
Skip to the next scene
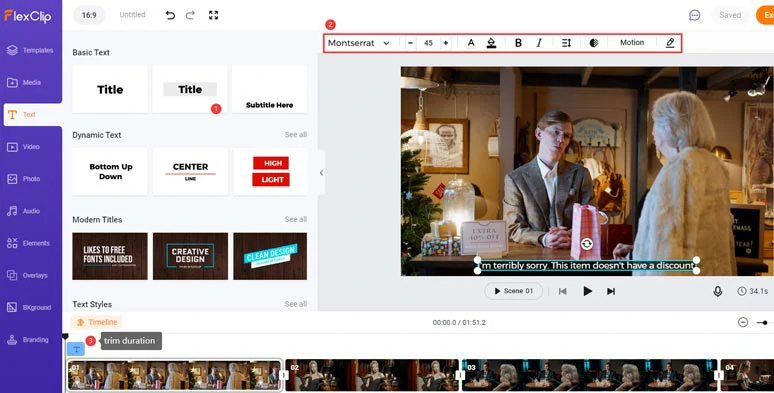tap(611, 291)
